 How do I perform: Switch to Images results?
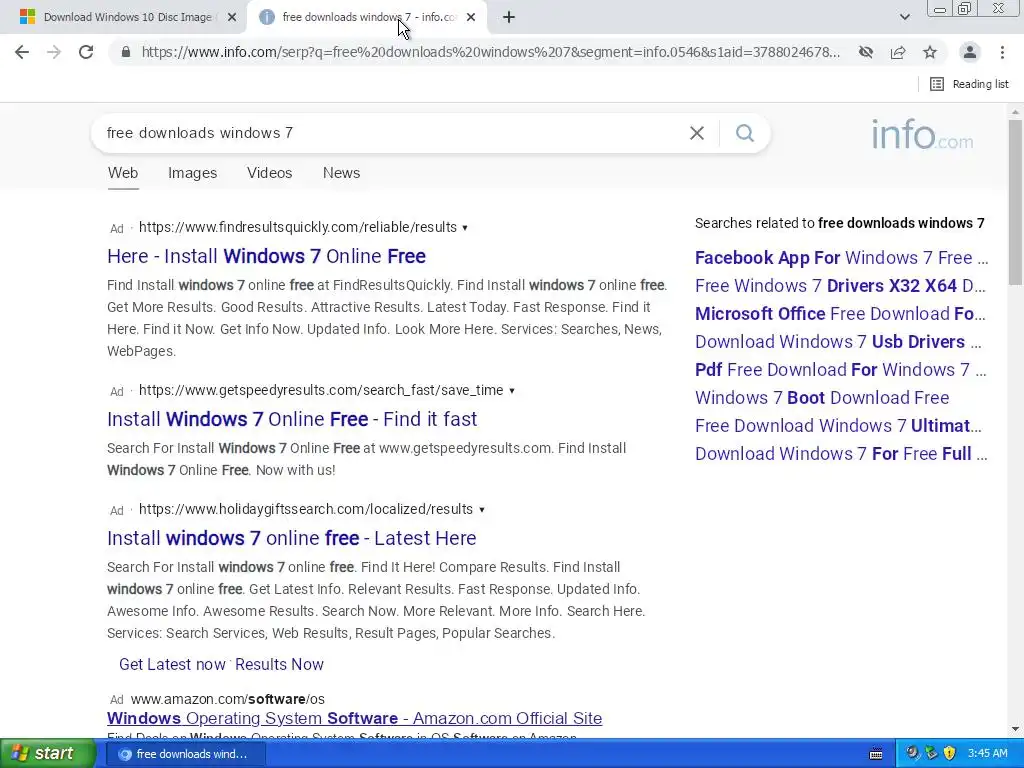[x=192, y=173]
